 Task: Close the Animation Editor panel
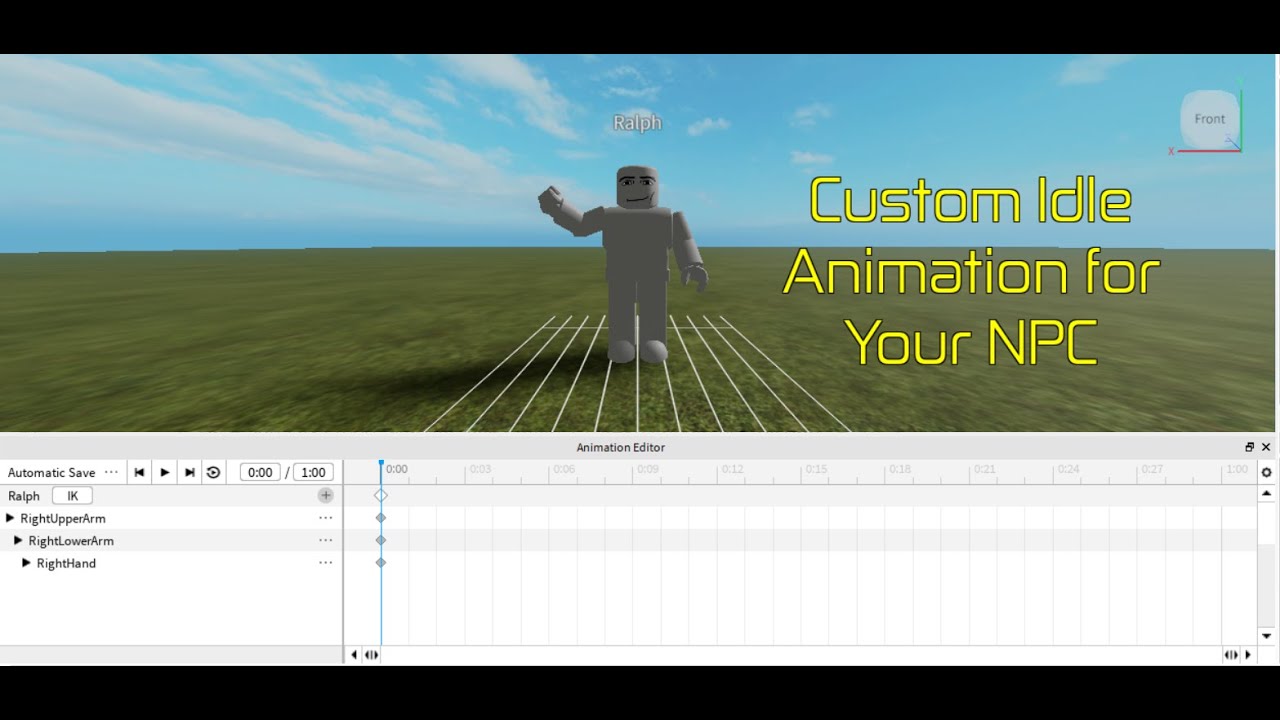[1266, 447]
